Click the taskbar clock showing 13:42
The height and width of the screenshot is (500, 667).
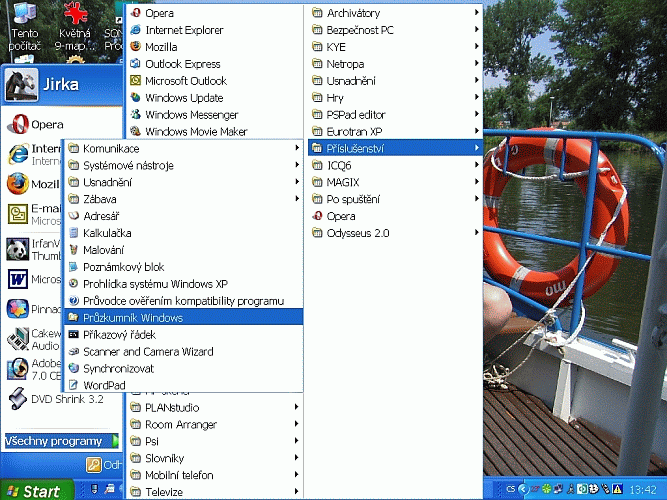click(x=643, y=489)
